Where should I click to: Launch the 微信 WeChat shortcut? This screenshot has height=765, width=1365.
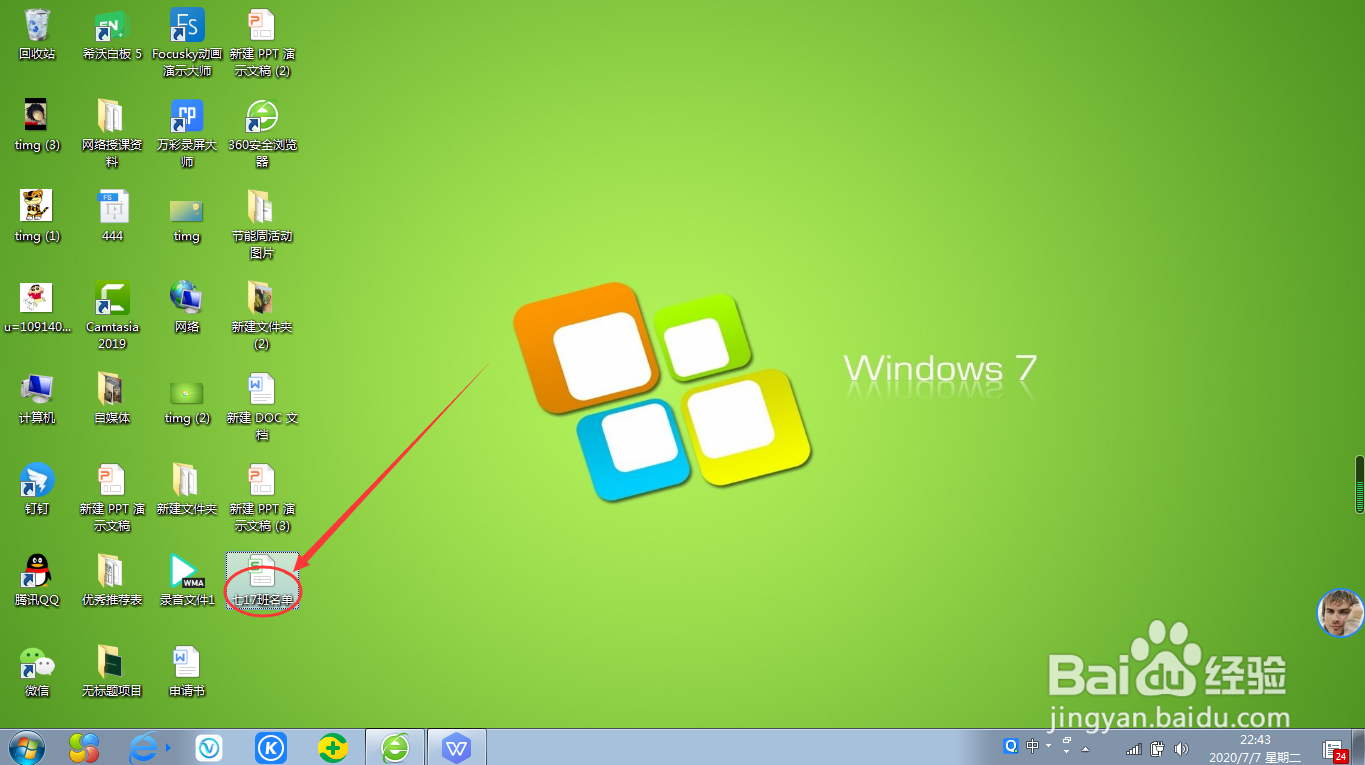pyautogui.click(x=37, y=671)
